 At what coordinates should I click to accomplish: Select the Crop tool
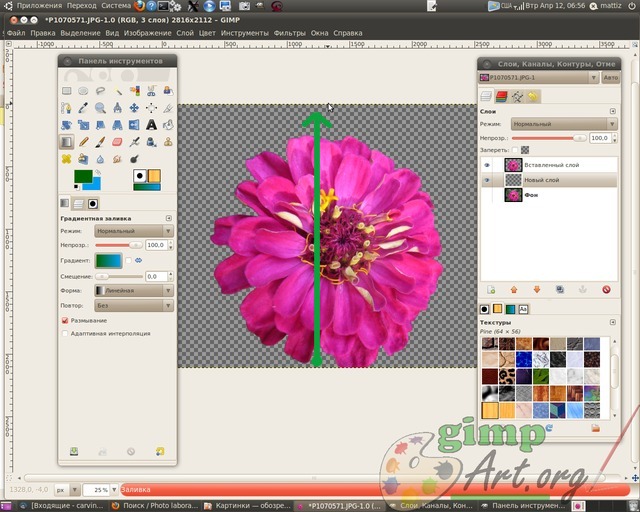(x=168, y=108)
